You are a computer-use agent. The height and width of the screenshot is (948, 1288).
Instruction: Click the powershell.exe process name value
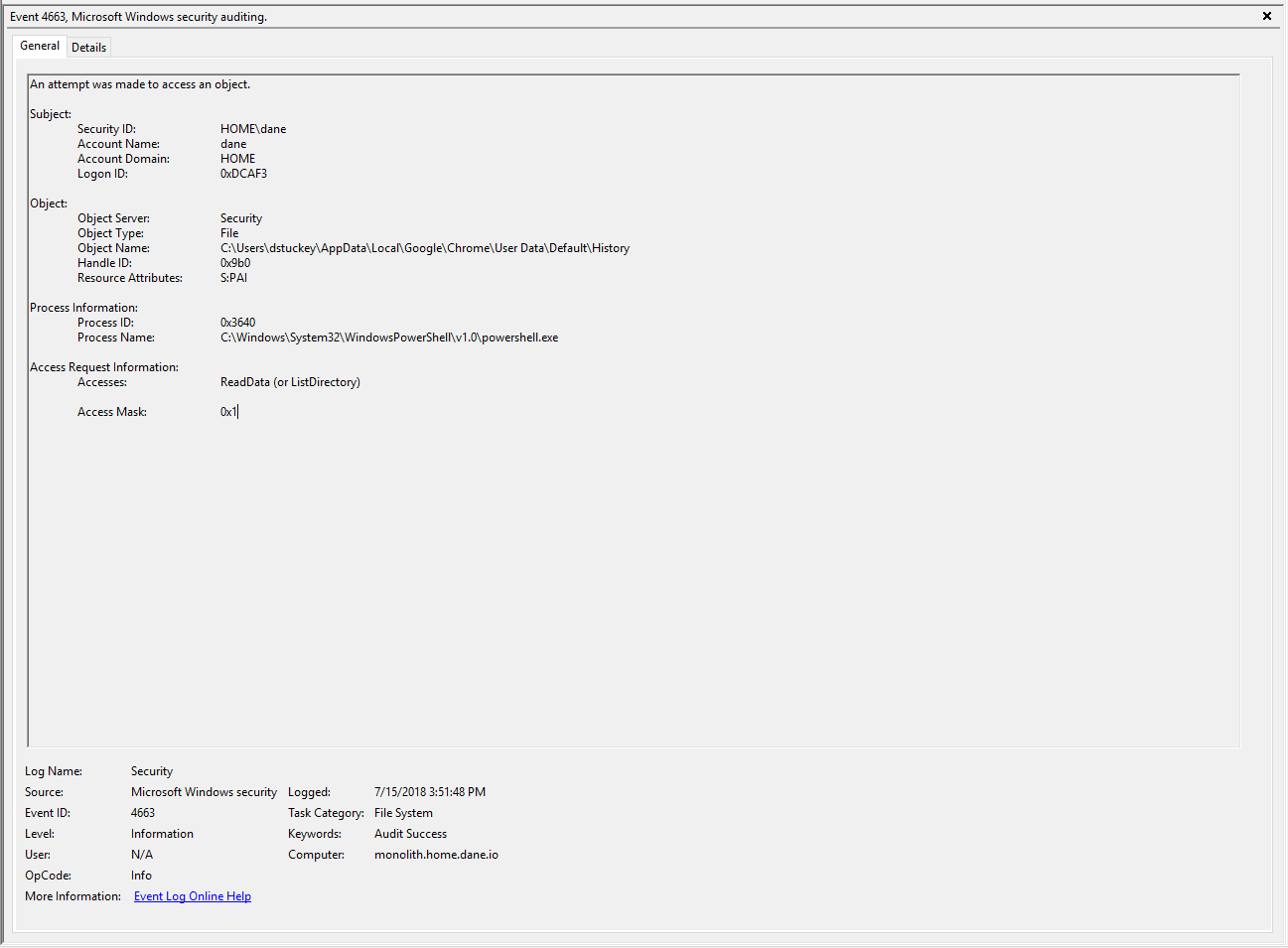click(389, 338)
